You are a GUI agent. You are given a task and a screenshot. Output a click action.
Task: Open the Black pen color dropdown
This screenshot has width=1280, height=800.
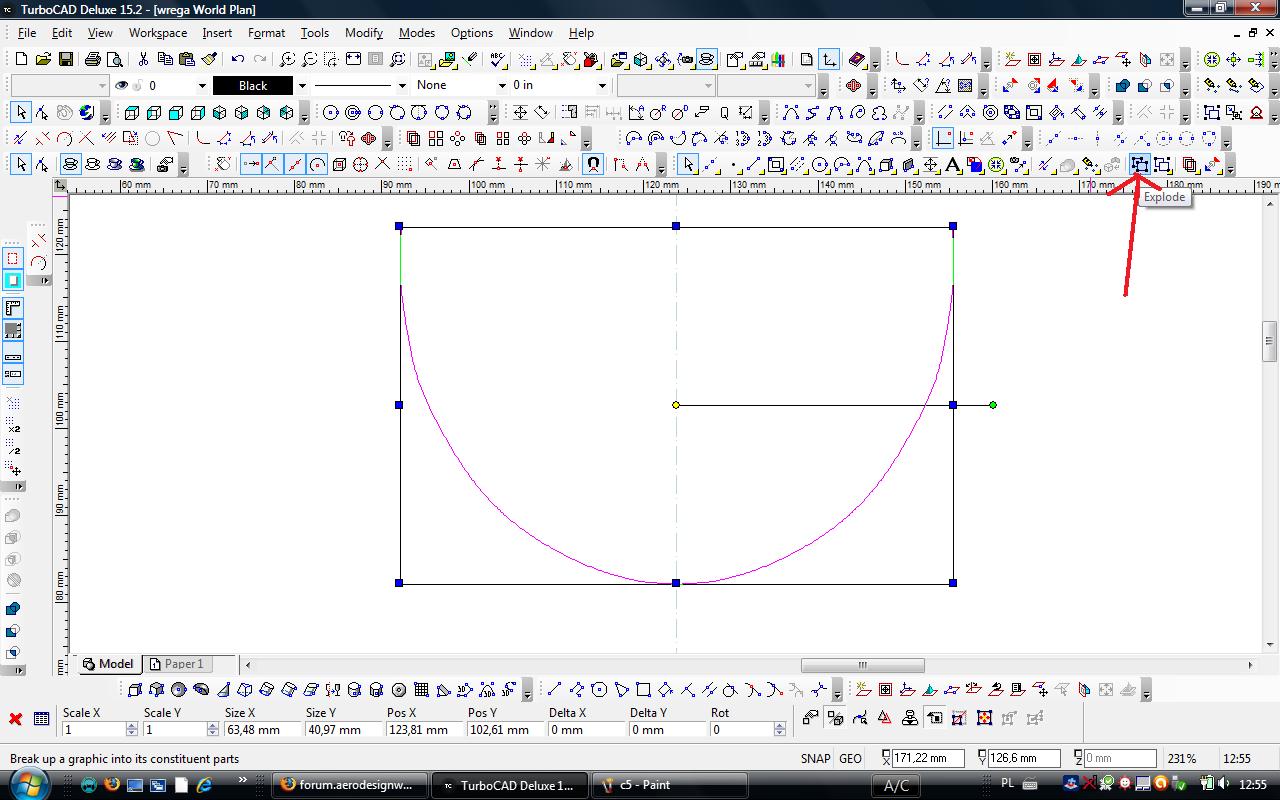[x=302, y=86]
